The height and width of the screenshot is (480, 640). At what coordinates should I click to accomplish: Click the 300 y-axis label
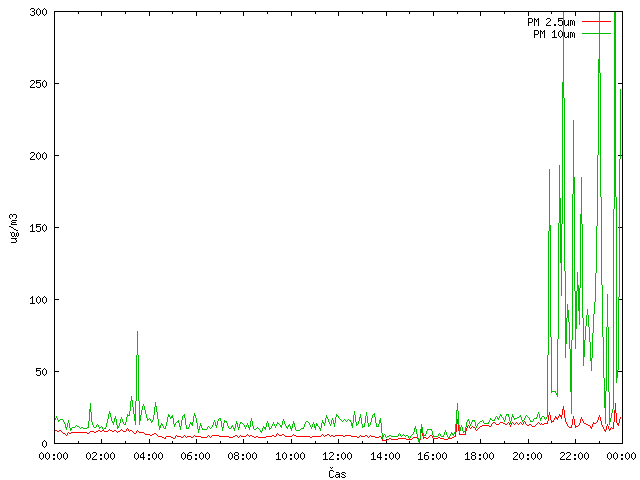[x=39, y=12]
